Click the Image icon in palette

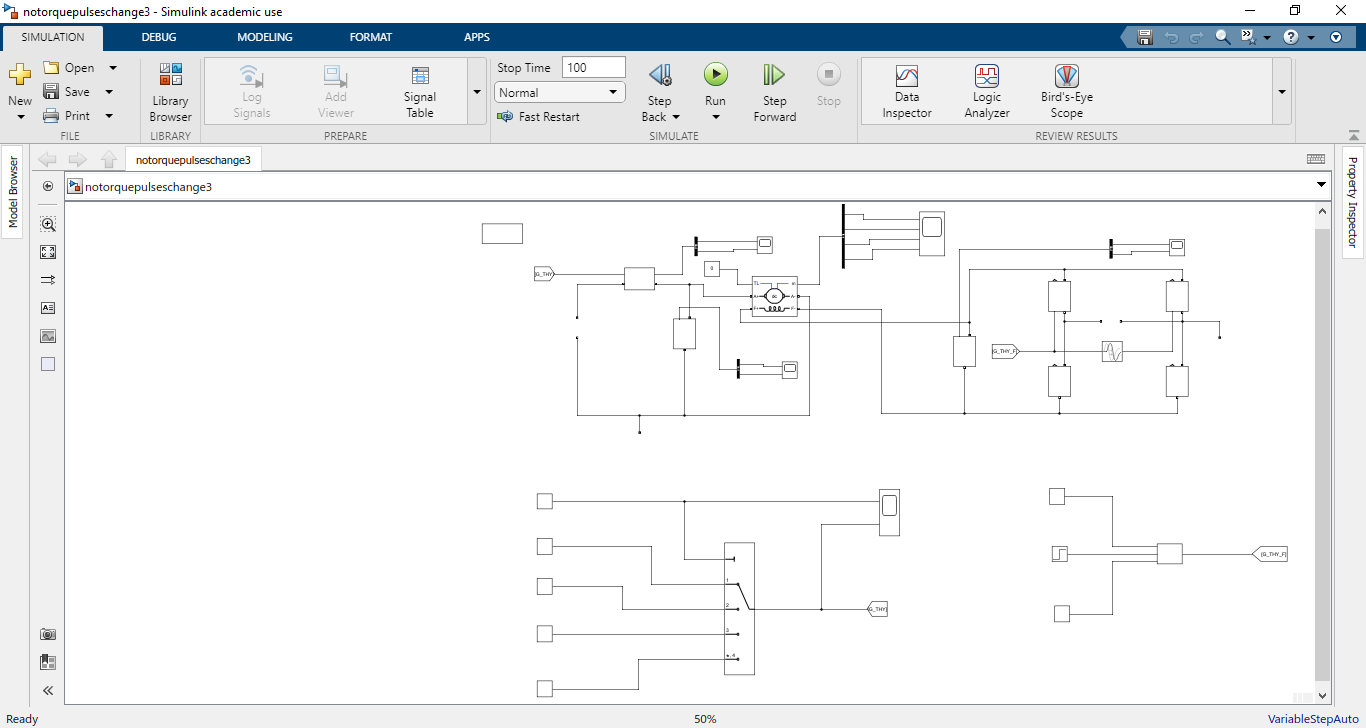(48, 336)
